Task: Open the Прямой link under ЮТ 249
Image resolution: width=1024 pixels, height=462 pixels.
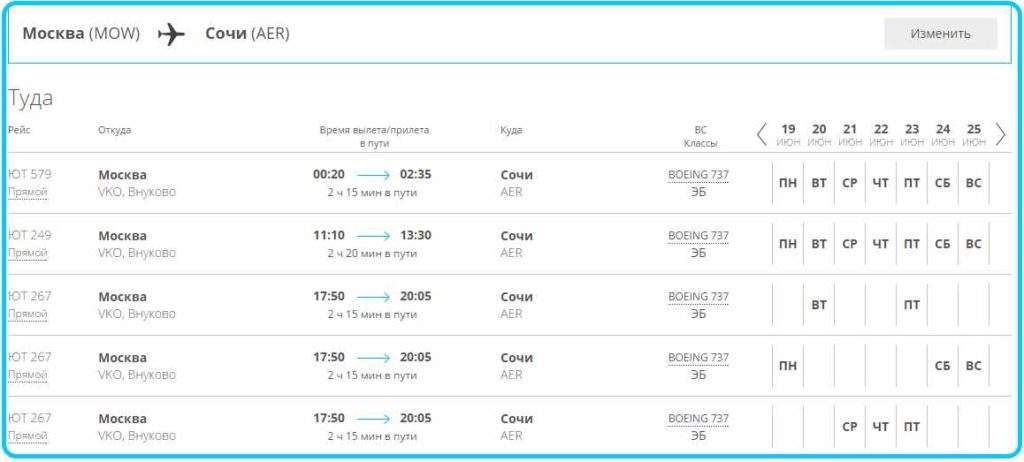Action: click(x=28, y=253)
